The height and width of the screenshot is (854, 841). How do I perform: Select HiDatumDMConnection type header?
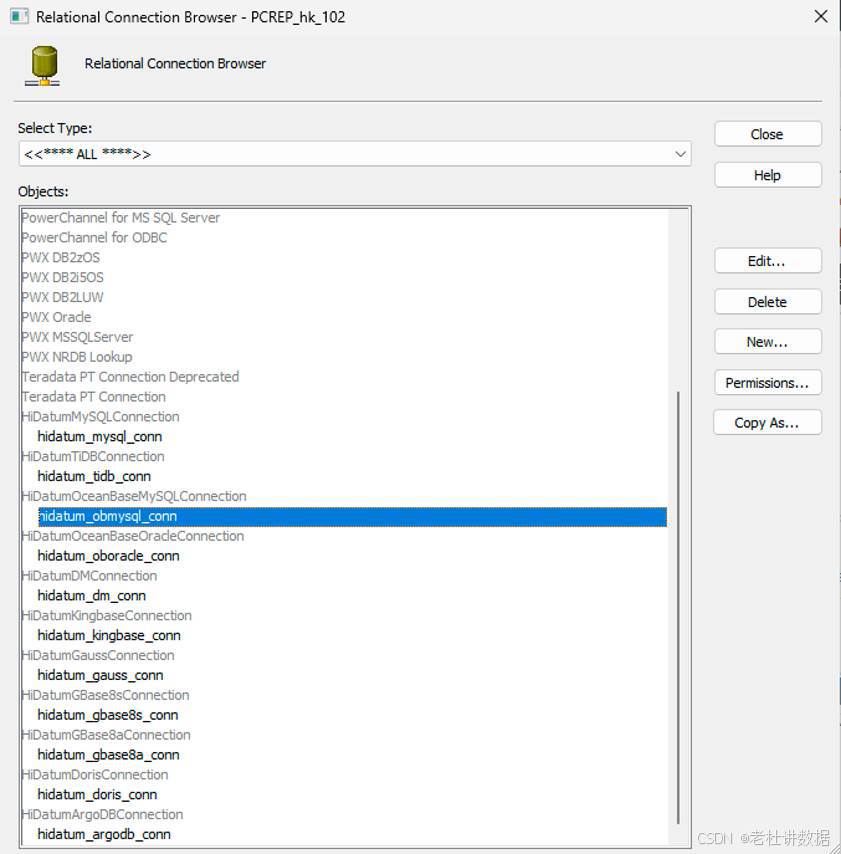tap(89, 576)
